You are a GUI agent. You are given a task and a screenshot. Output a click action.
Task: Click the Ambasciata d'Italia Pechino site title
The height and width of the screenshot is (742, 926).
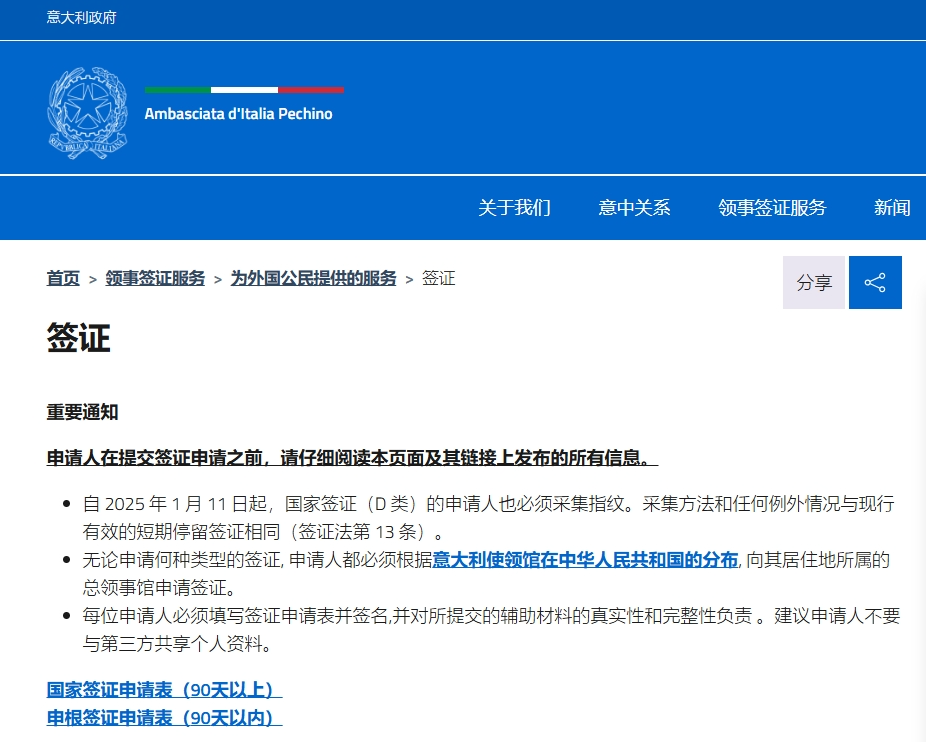[x=238, y=114]
